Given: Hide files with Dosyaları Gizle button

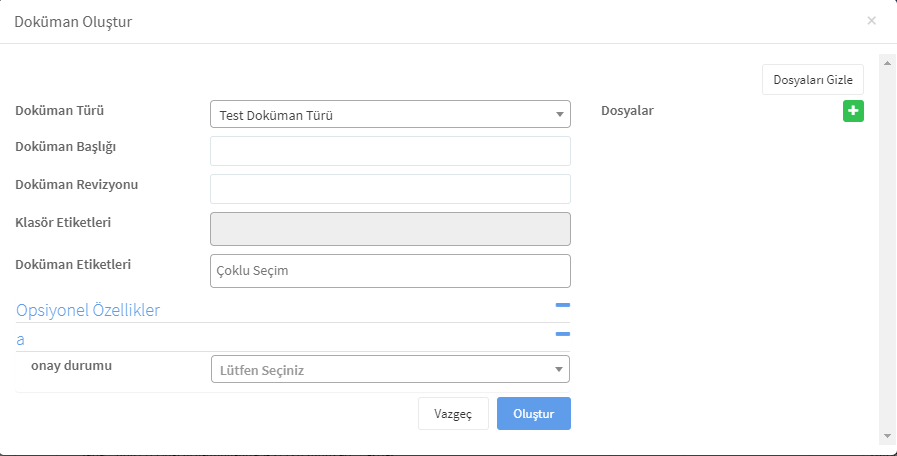Looking at the screenshot, I should (x=813, y=80).
